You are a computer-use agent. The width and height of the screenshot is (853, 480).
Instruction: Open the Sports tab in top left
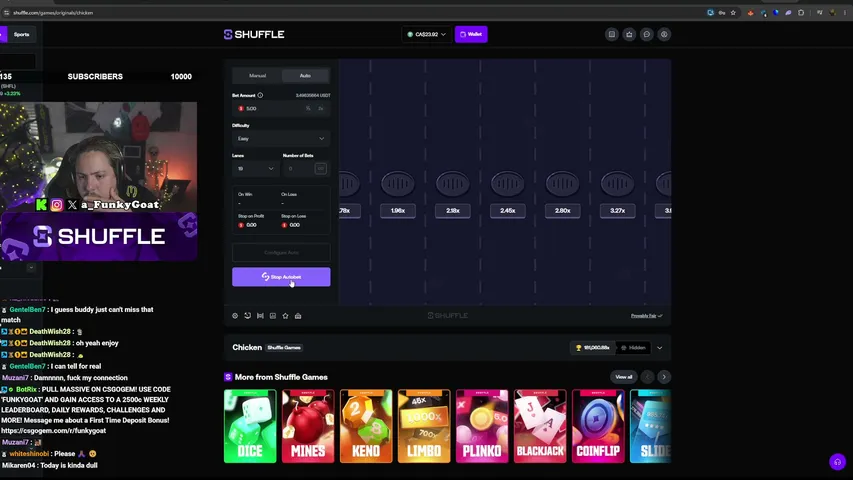[22, 34]
